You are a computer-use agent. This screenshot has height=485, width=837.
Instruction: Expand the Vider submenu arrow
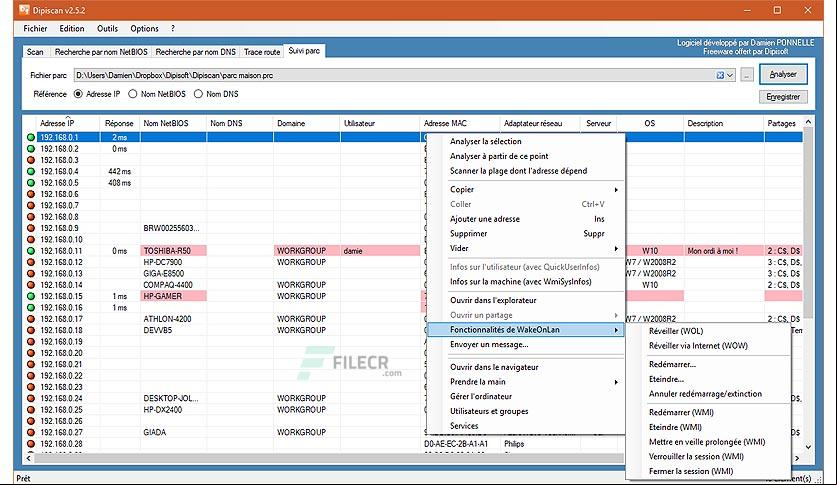[x=616, y=248]
